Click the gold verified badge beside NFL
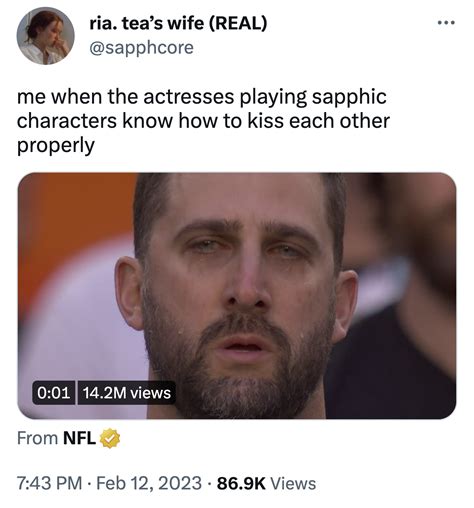 click(x=110, y=438)
